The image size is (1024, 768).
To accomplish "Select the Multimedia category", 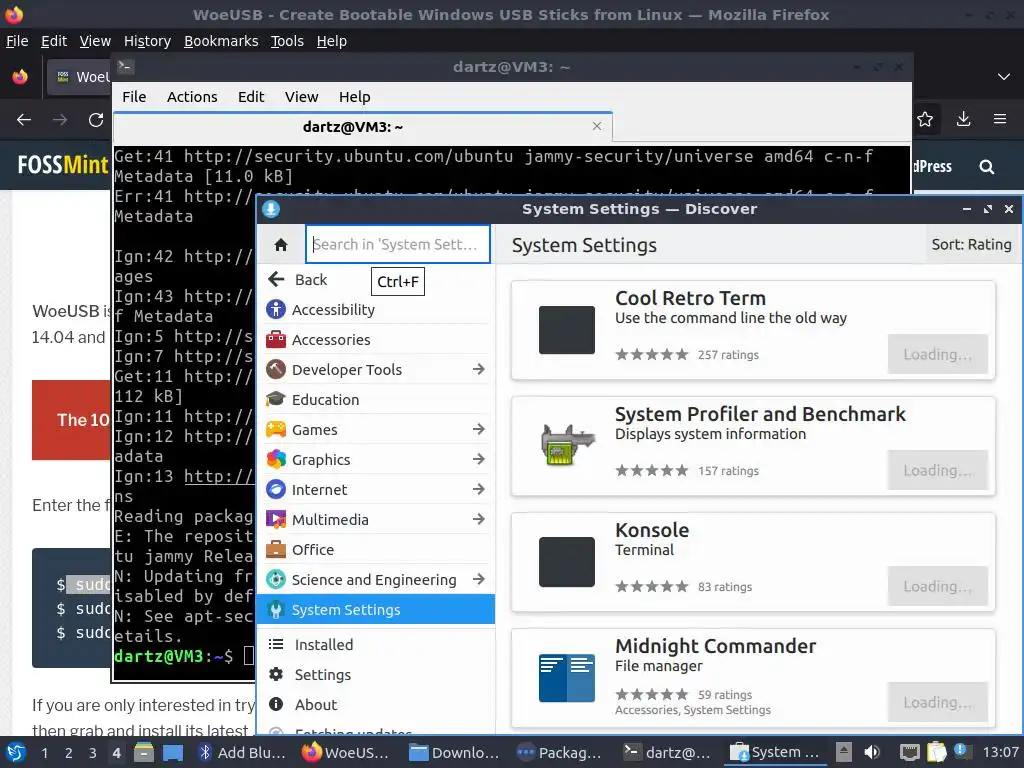I will (376, 520).
